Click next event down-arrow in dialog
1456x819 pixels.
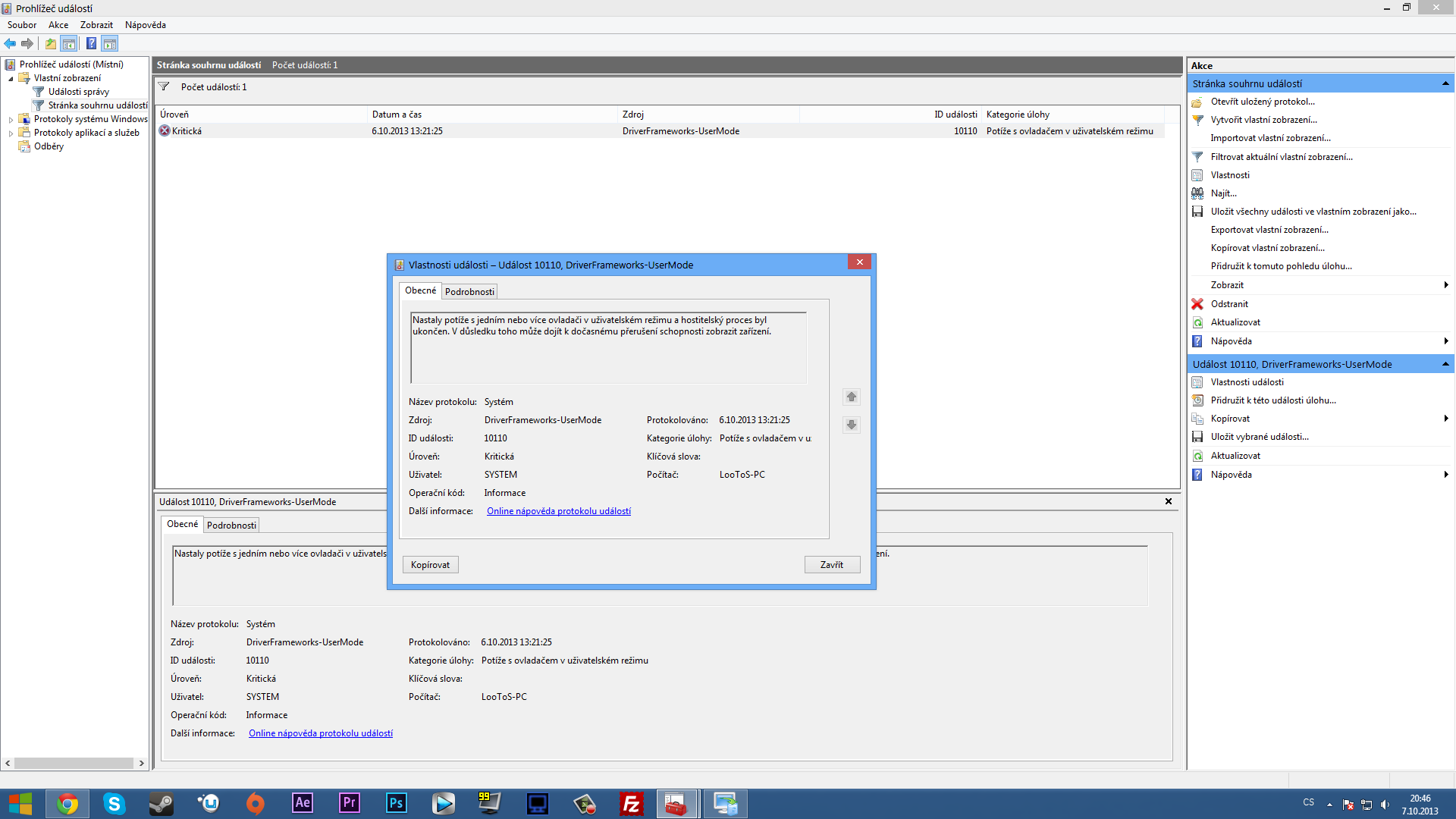click(852, 425)
